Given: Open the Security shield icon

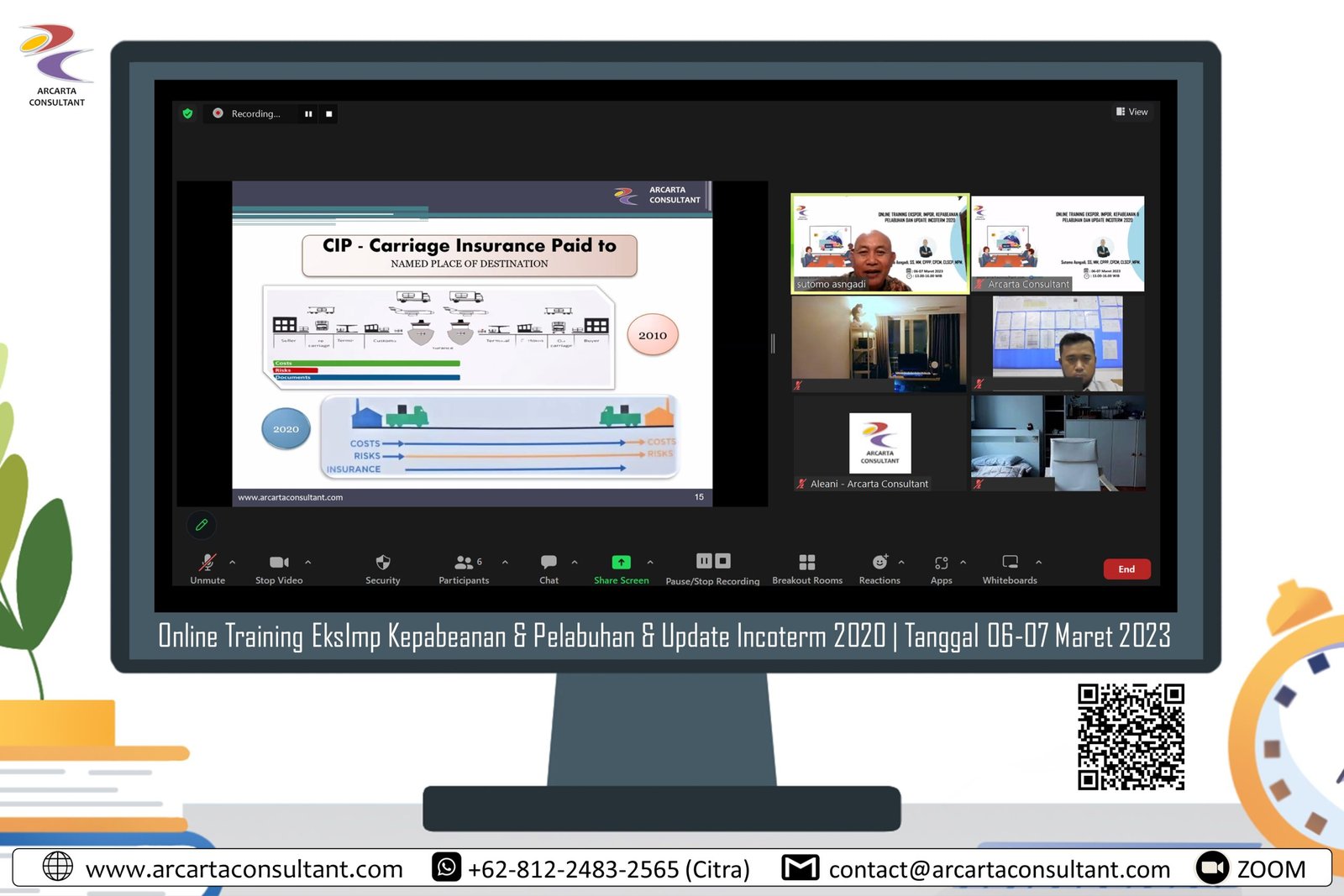Looking at the screenshot, I should (382, 563).
